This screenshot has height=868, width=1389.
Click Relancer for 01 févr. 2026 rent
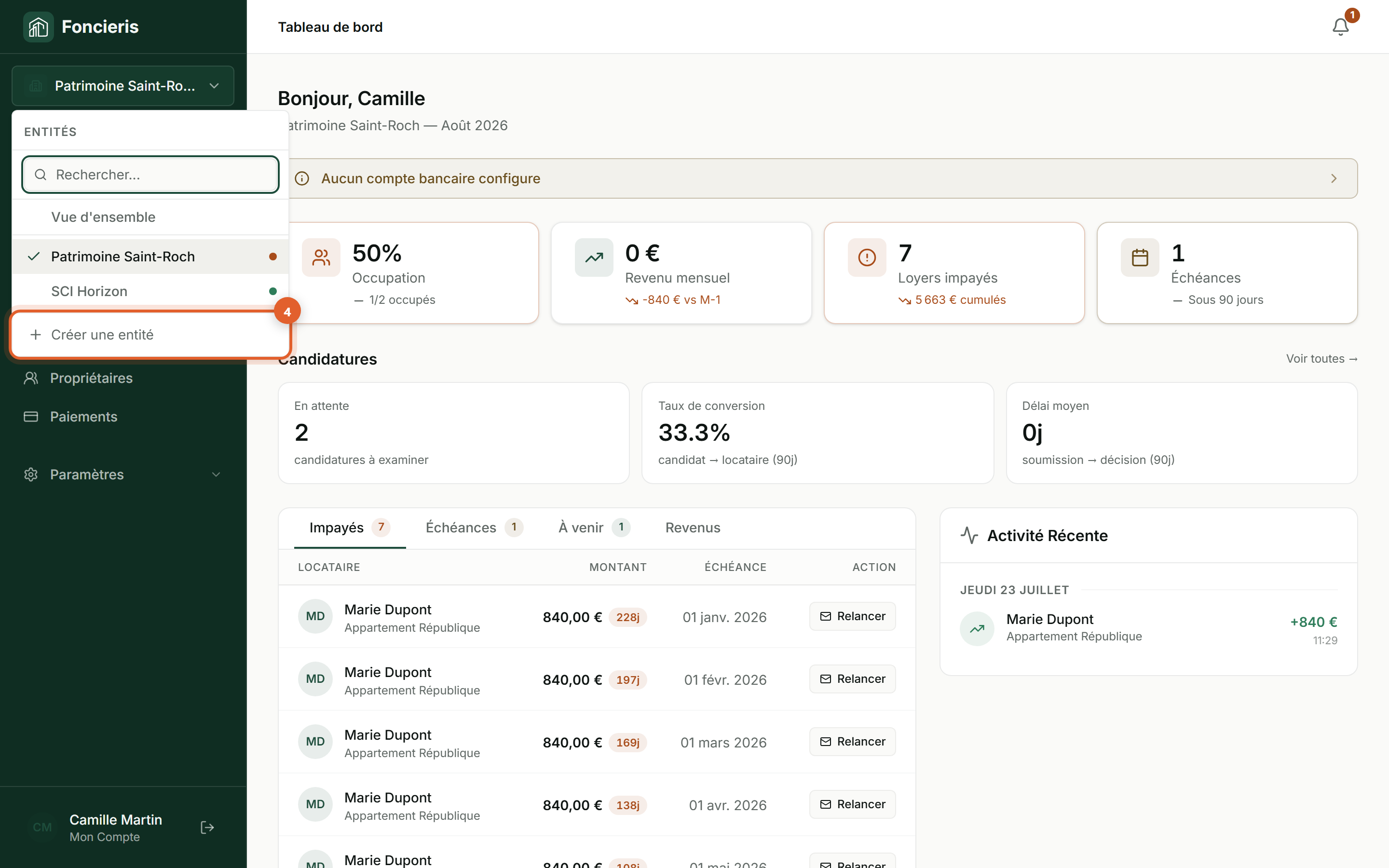click(x=852, y=678)
